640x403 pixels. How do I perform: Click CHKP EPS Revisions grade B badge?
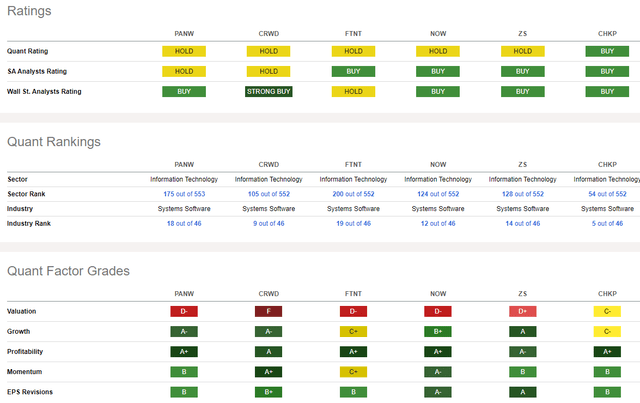(x=607, y=392)
